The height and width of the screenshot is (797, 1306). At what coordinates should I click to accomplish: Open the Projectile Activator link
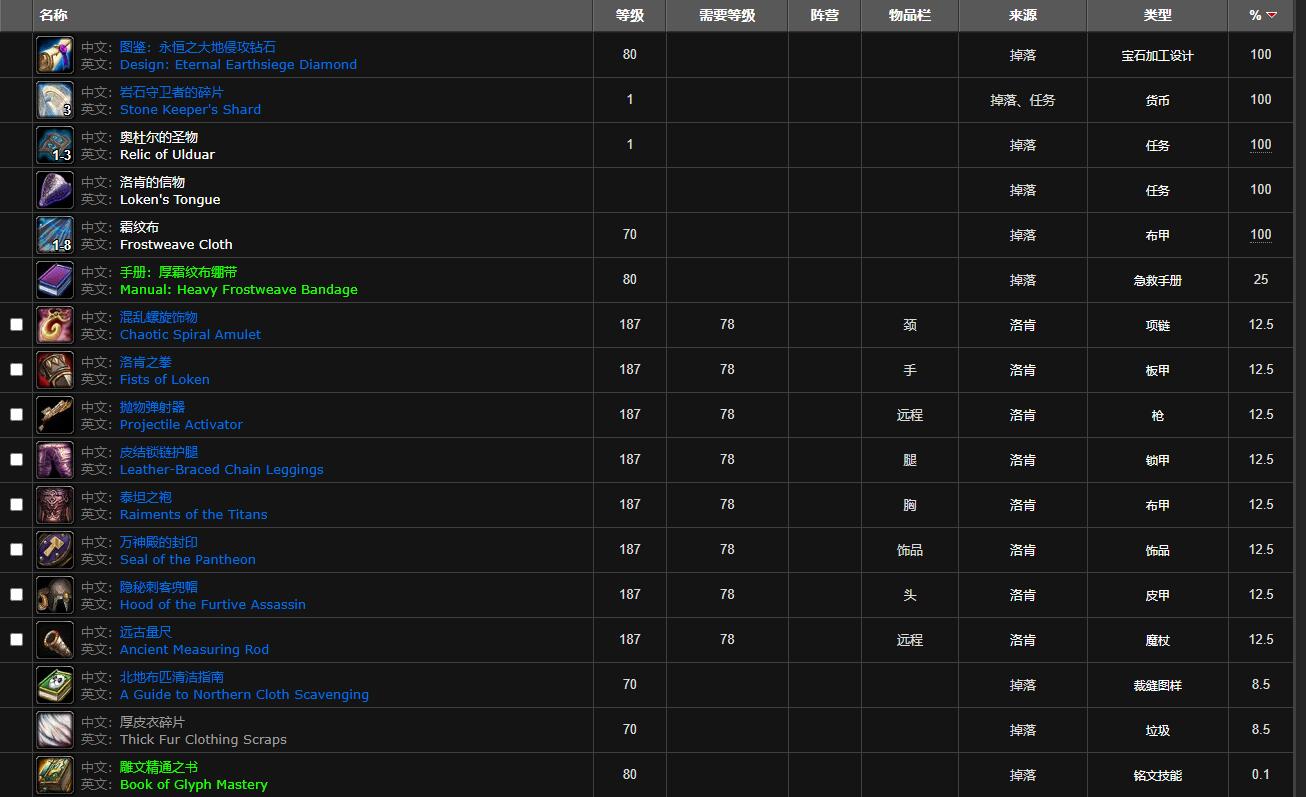(181, 424)
